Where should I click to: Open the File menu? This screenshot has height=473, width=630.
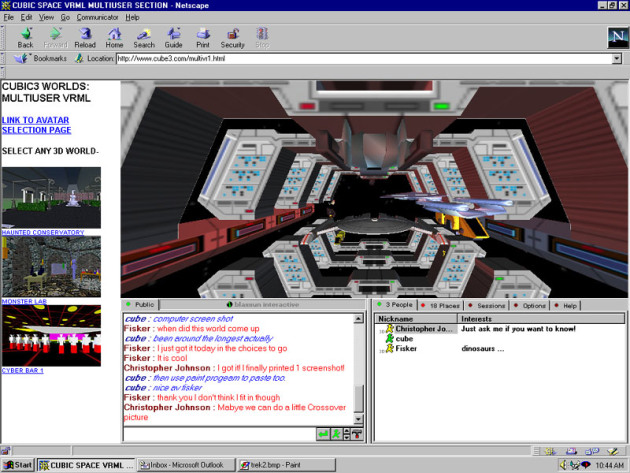[8, 17]
